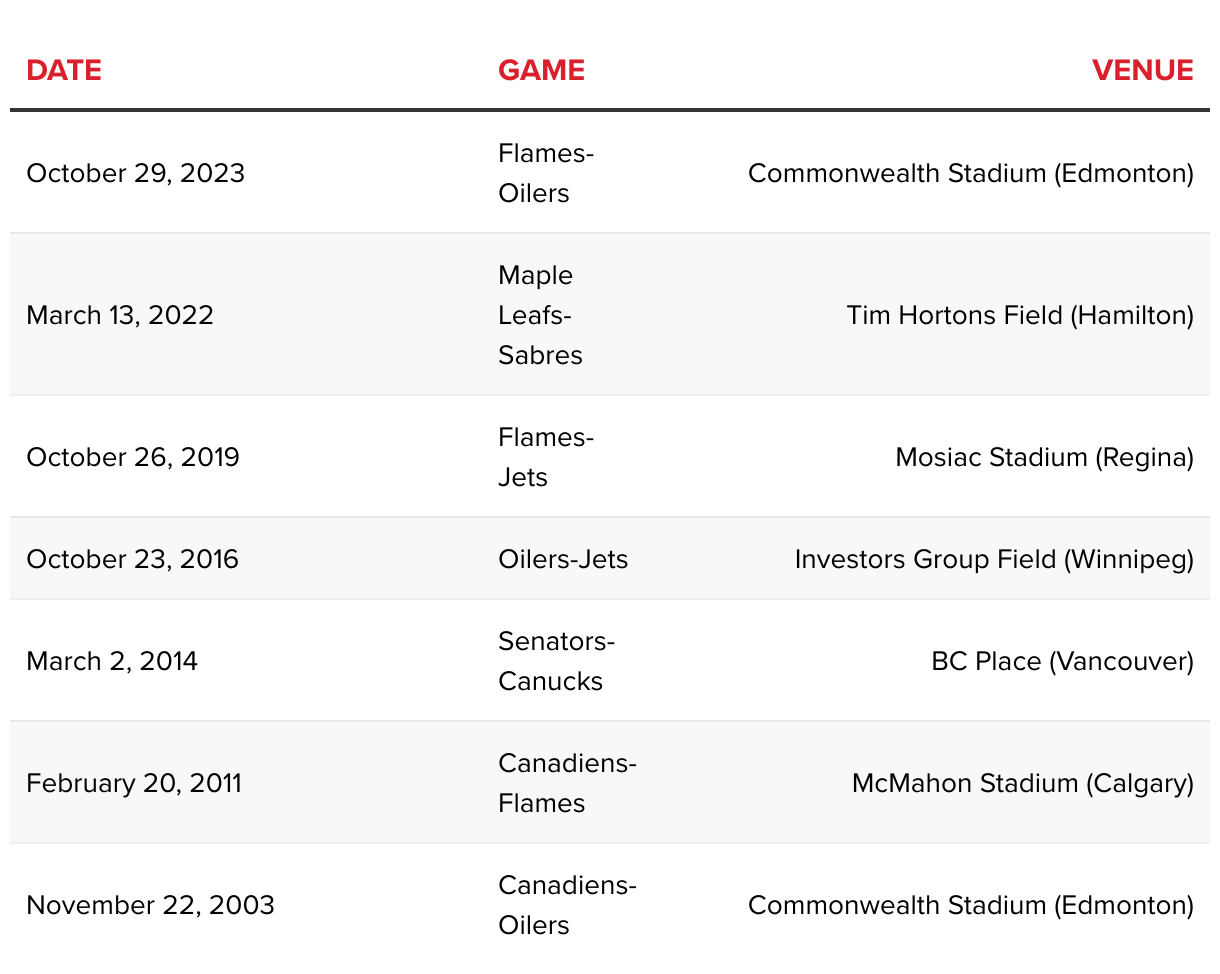This screenshot has height=974, width=1220.
Task: Click the DATE column header
Action: [x=64, y=70]
